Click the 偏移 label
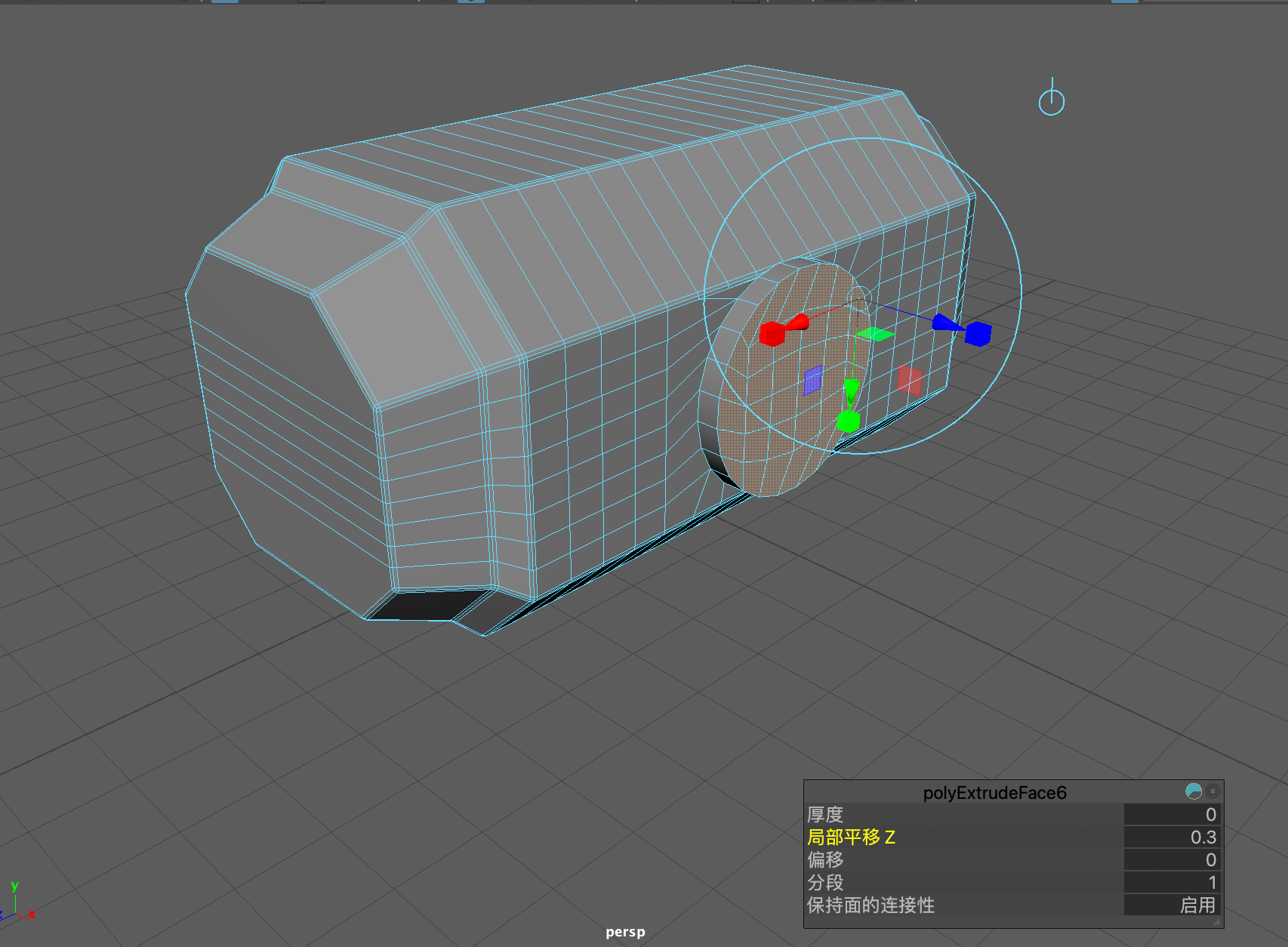 pos(824,859)
